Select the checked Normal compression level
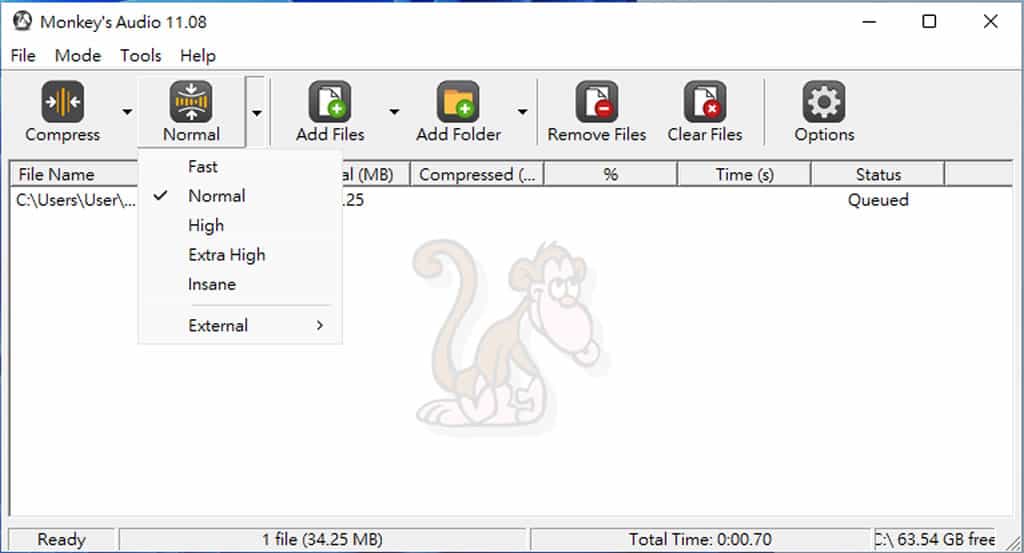This screenshot has height=553, width=1024. (240, 196)
